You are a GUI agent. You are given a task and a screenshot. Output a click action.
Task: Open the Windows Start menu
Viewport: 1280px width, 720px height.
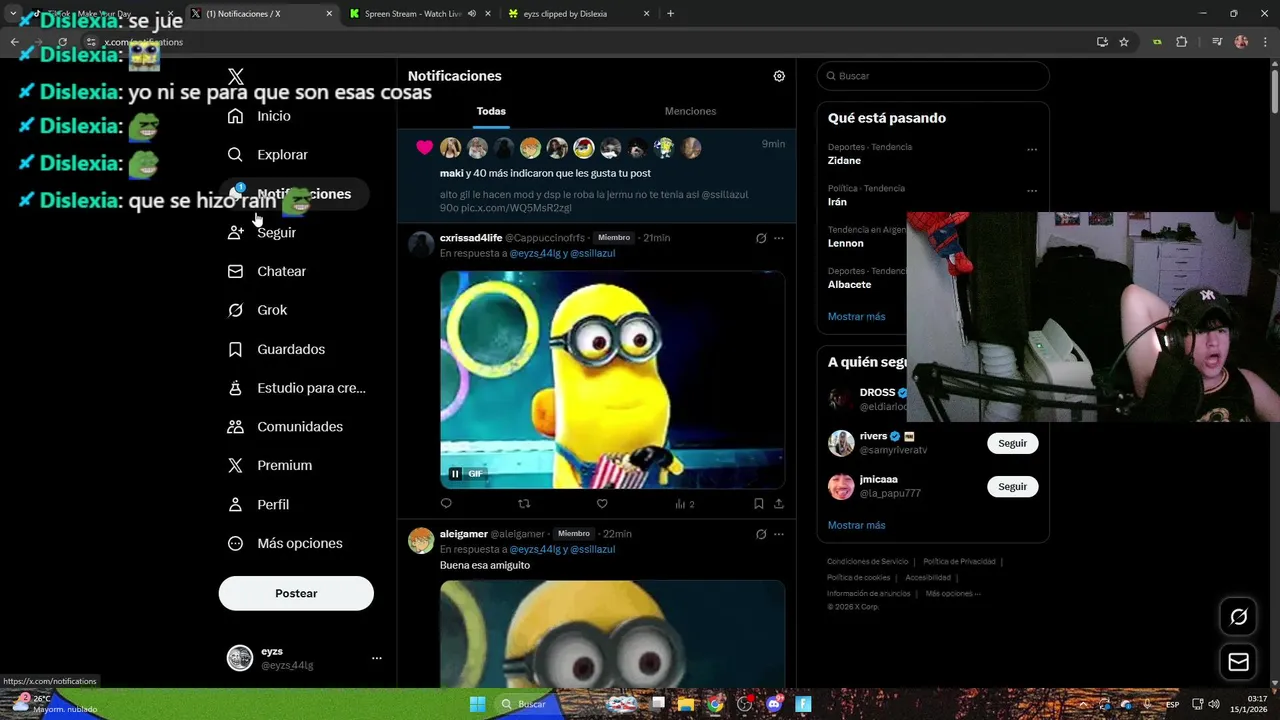pyautogui.click(x=477, y=704)
